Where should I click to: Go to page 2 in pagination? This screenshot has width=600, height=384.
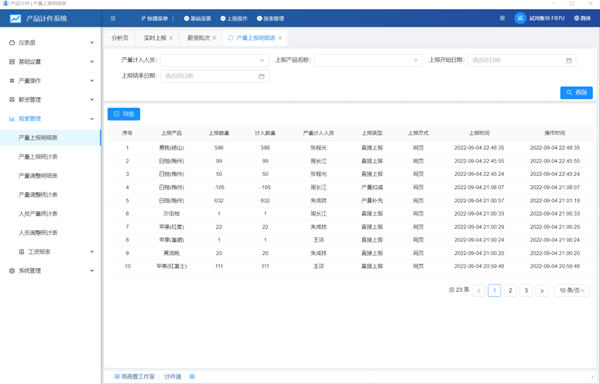(x=510, y=291)
